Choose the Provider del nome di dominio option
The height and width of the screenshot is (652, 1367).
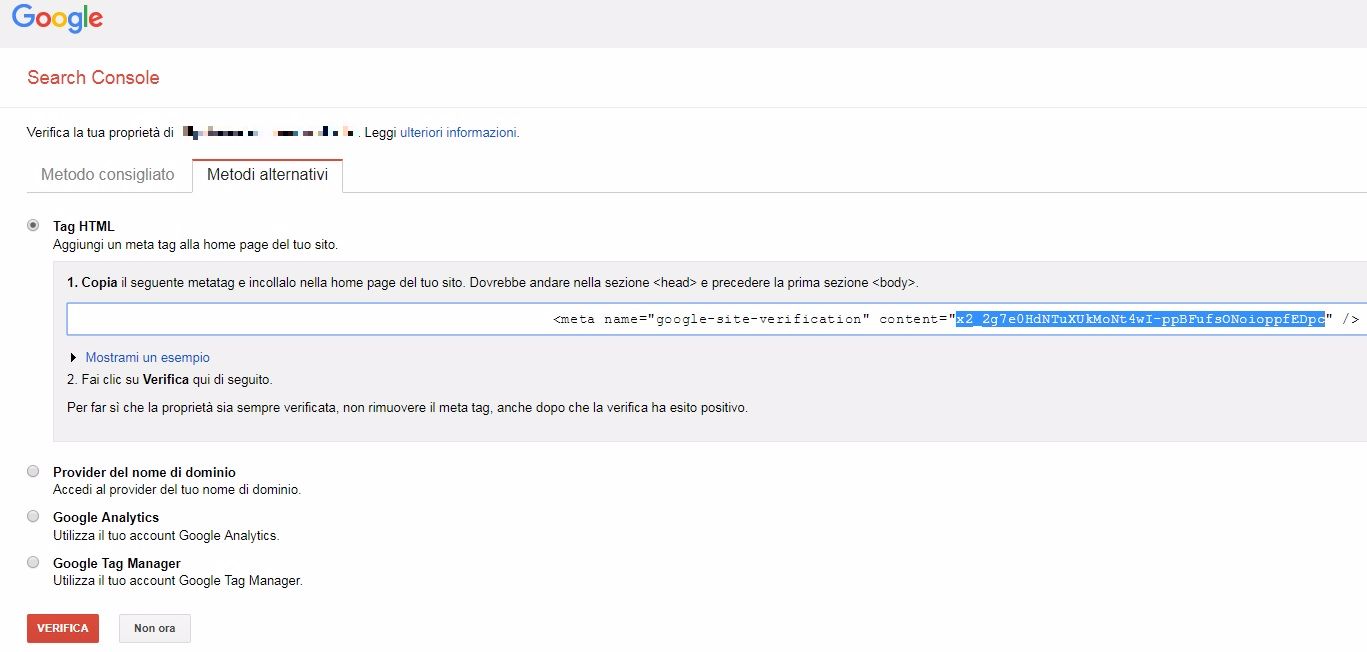coord(33,471)
